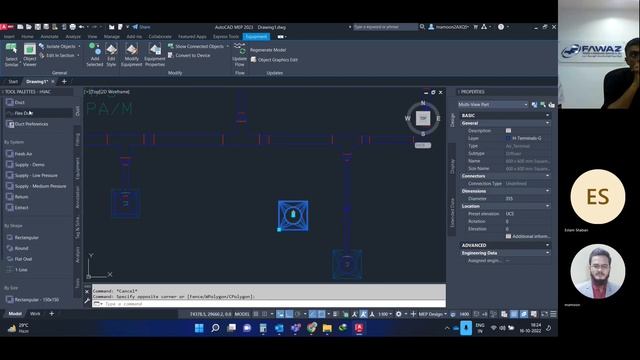Image resolution: width=640 pixels, height=360 pixels.
Task: Open the Edit Style tool
Action: [x=111, y=54]
